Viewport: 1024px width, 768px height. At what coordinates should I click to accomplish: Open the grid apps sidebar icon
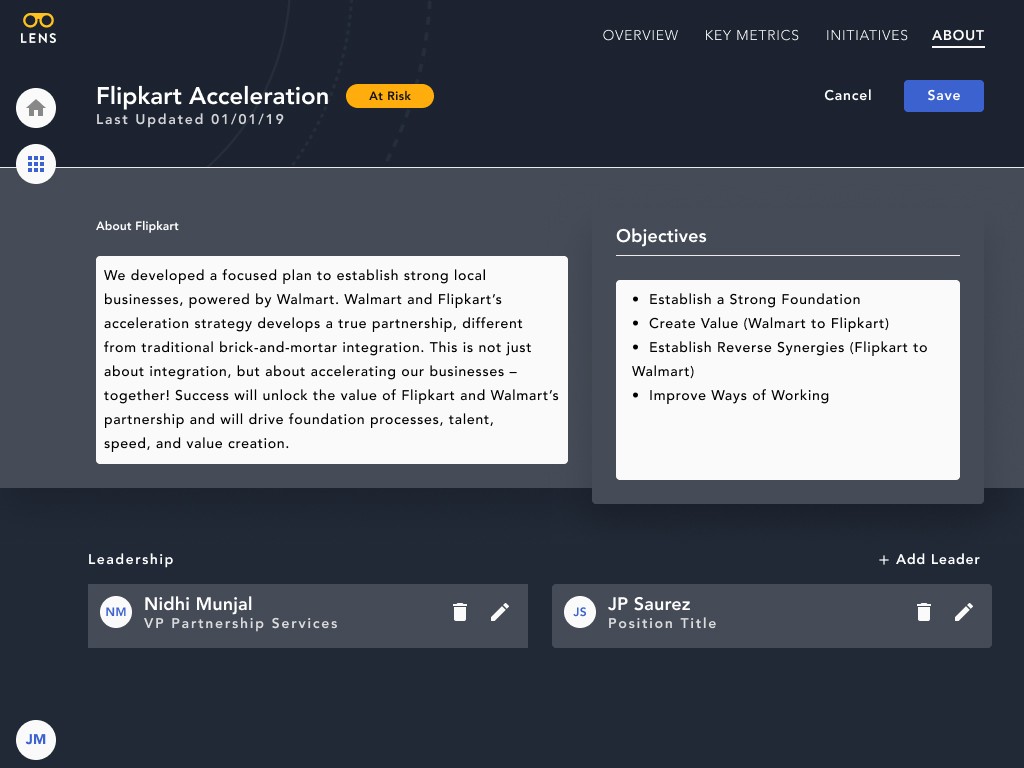point(36,164)
